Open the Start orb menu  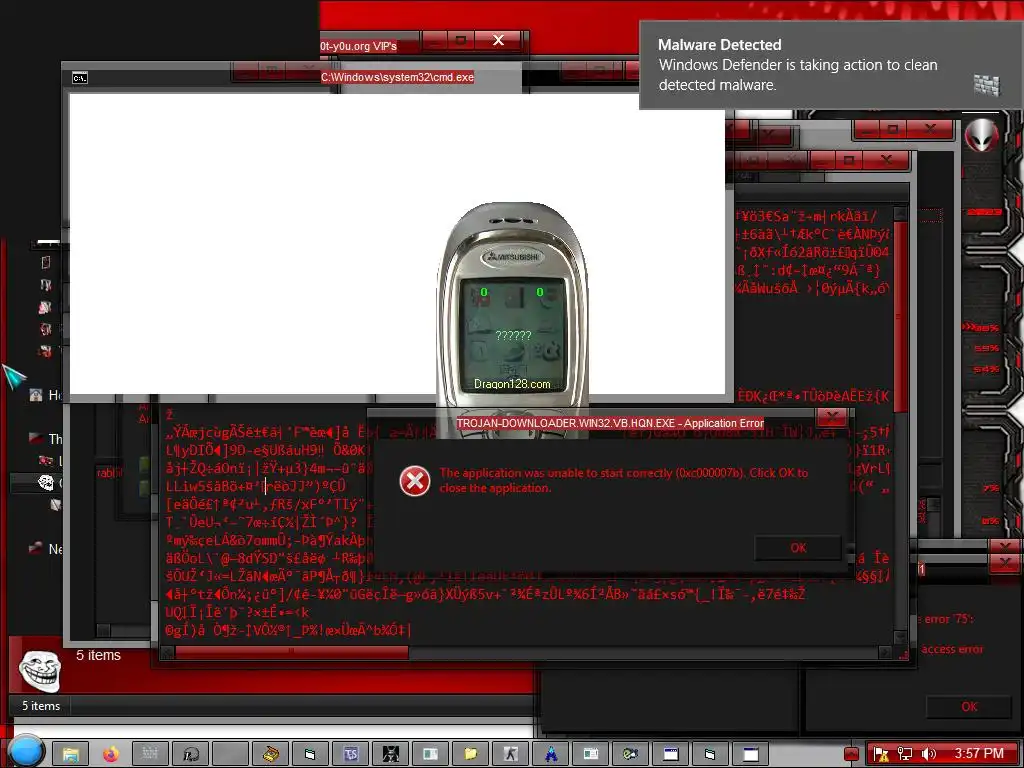[27, 752]
